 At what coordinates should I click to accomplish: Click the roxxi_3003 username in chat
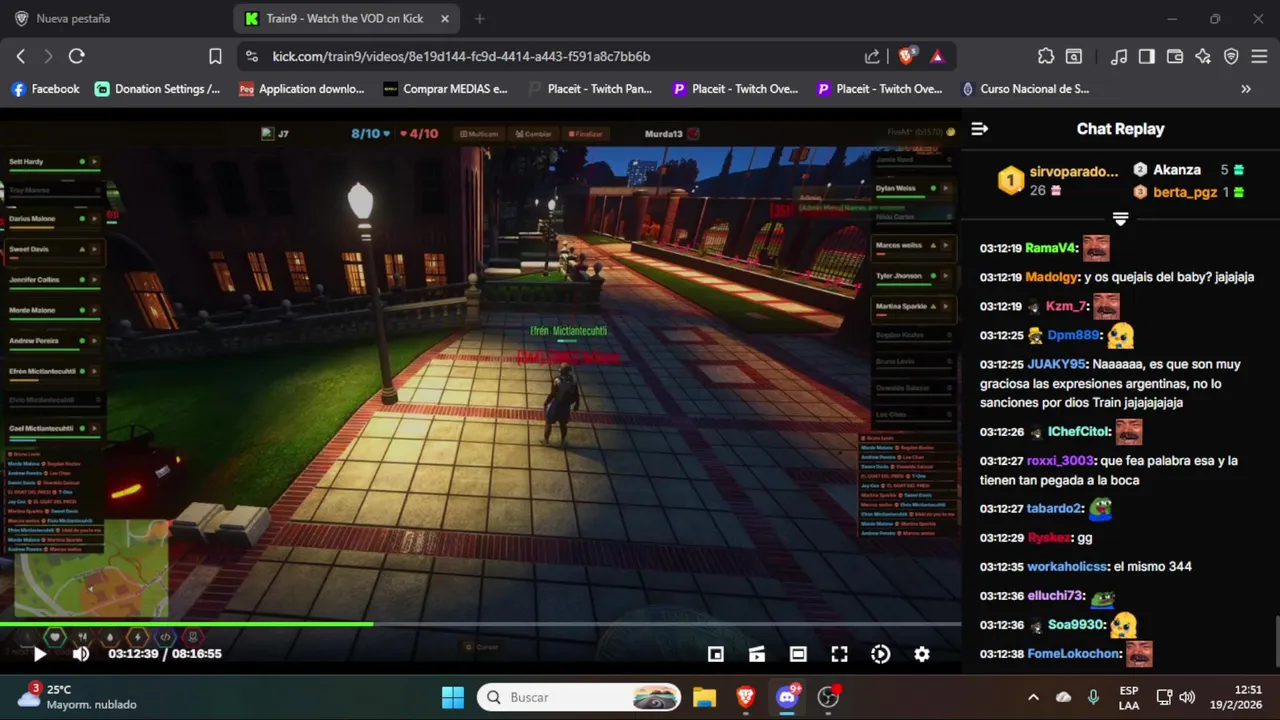tap(1060, 461)
